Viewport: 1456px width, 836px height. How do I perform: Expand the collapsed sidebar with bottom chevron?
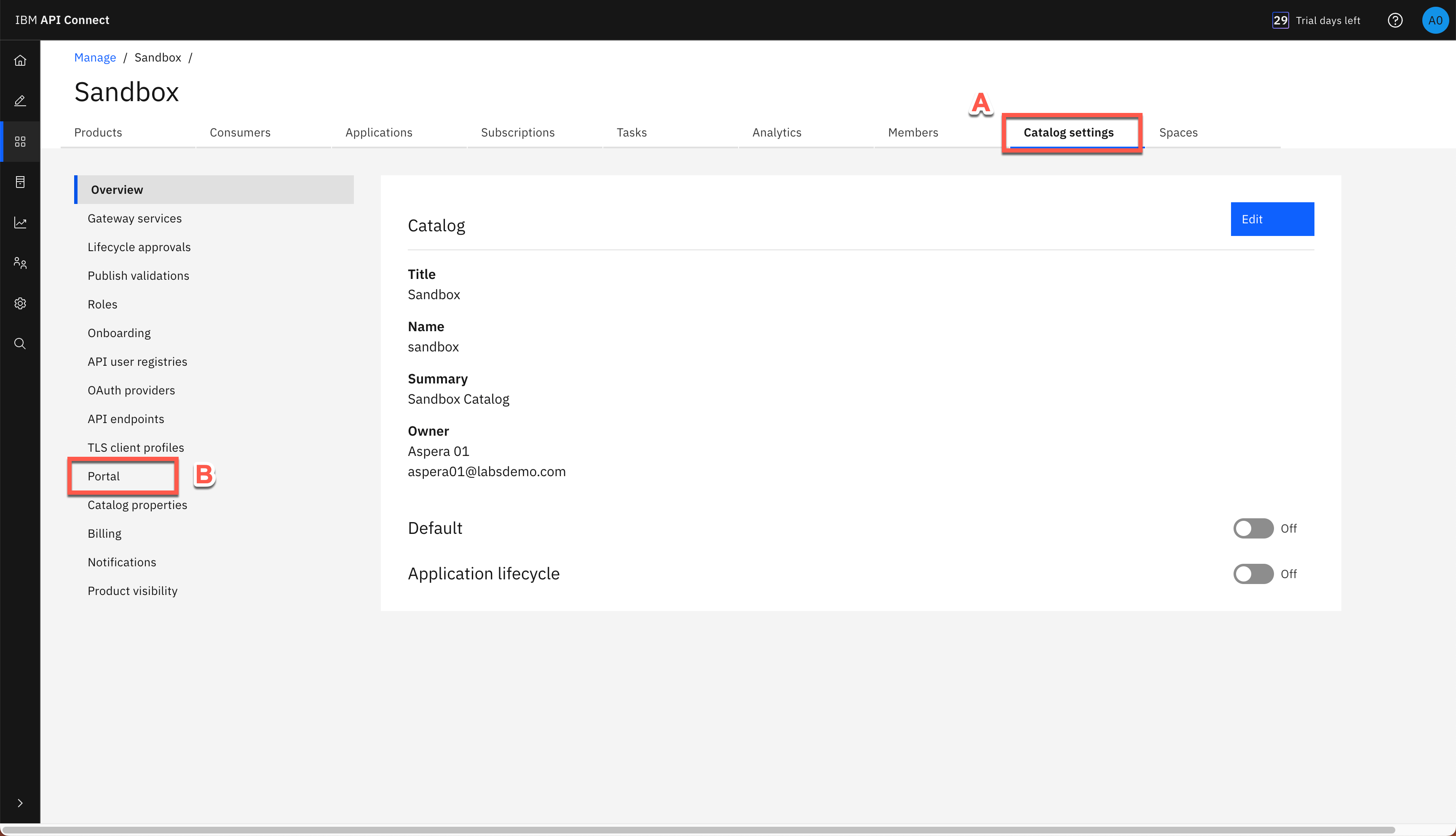click(x=20, y=803)
